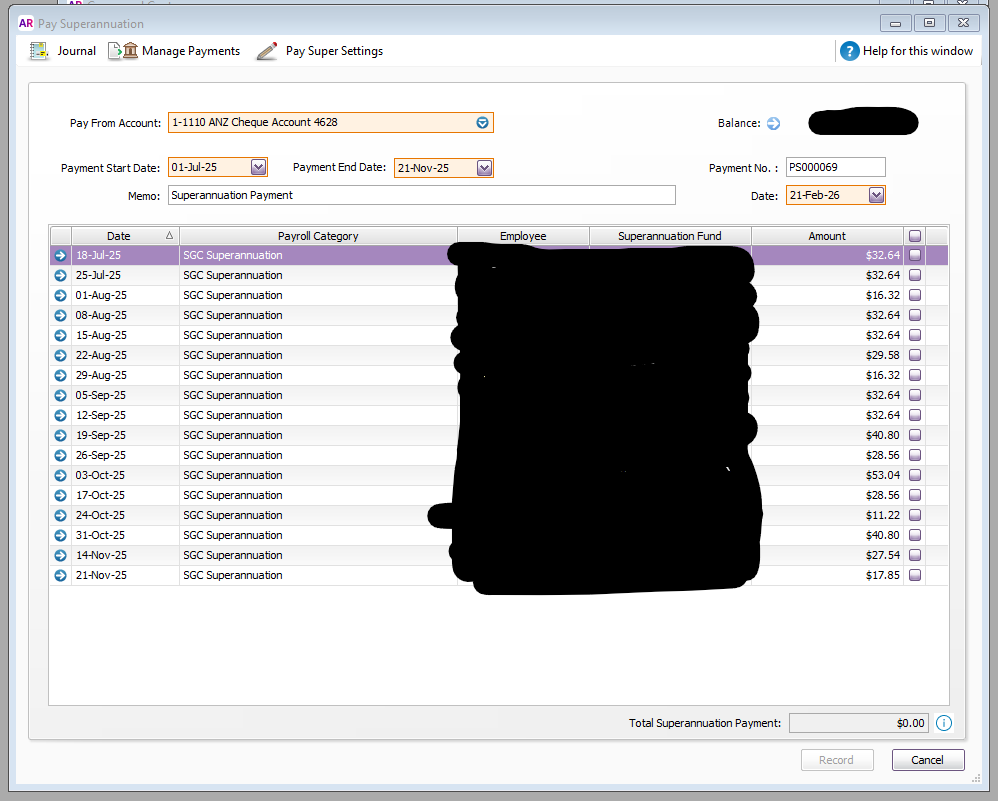998x801 pixels.
Task: Click inside the Memo text field
Action: pyautogui.click(x=421, y=195)
